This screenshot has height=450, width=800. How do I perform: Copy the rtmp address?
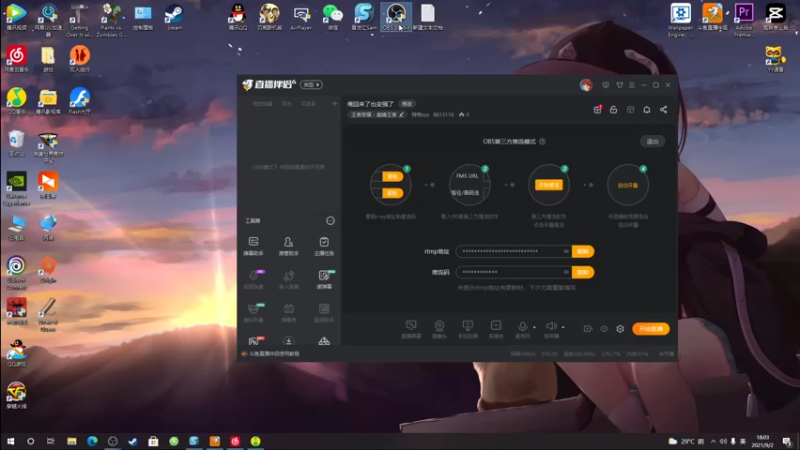[583, 251]
